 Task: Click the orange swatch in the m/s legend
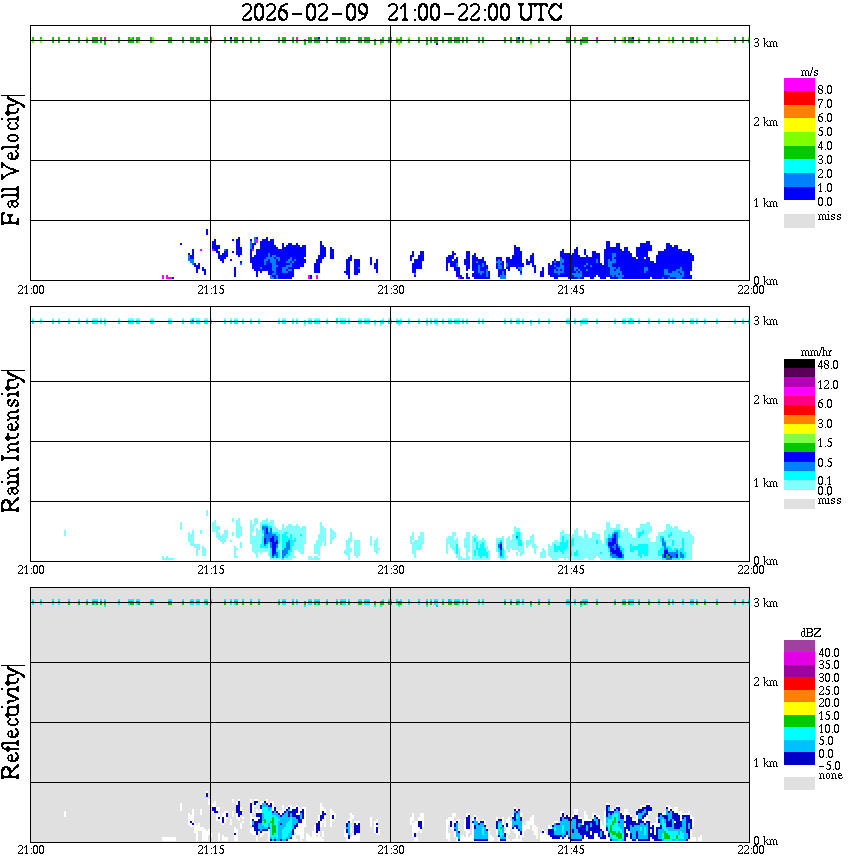[x=799, y=112]
